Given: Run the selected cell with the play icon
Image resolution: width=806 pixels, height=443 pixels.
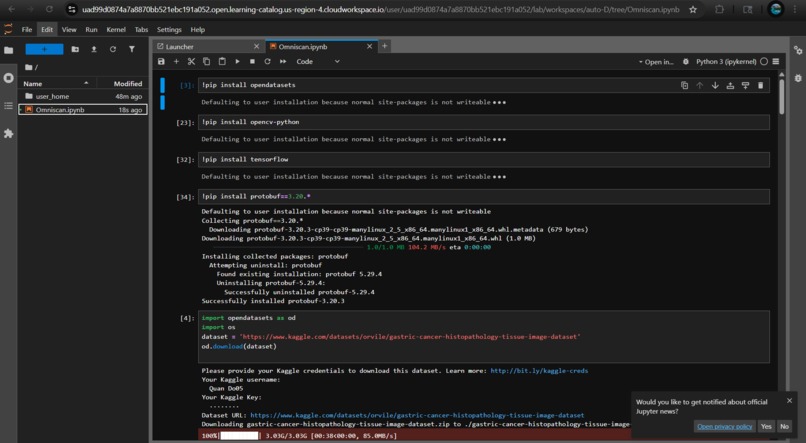Looking at the screenshot, I should 237,61.
